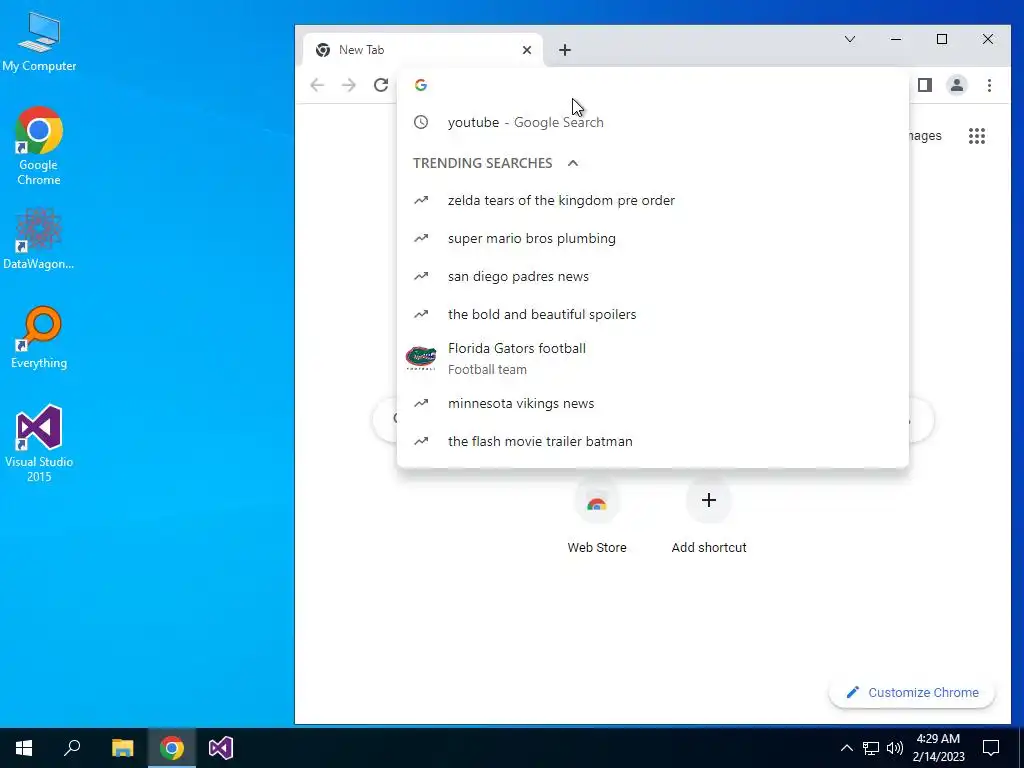Open notification action center icon
The image size is (1024, 768).
tap(991, 748)
